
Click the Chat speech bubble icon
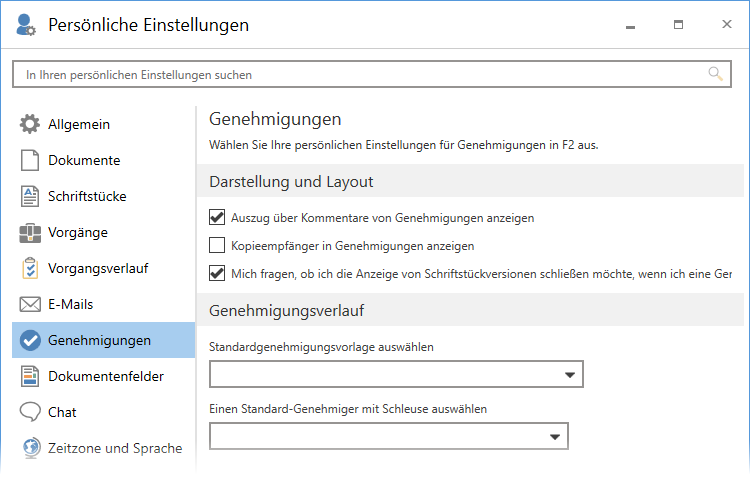point(30,412)
